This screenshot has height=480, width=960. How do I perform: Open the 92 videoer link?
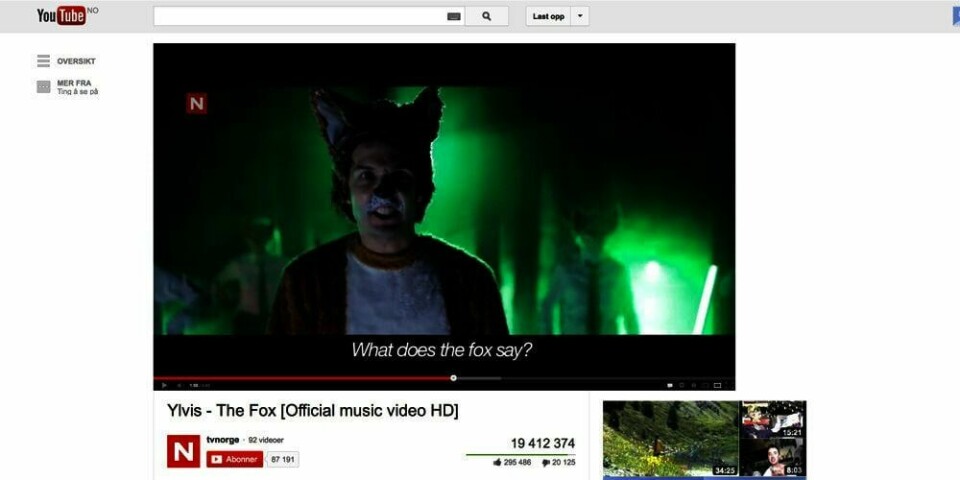266,440
